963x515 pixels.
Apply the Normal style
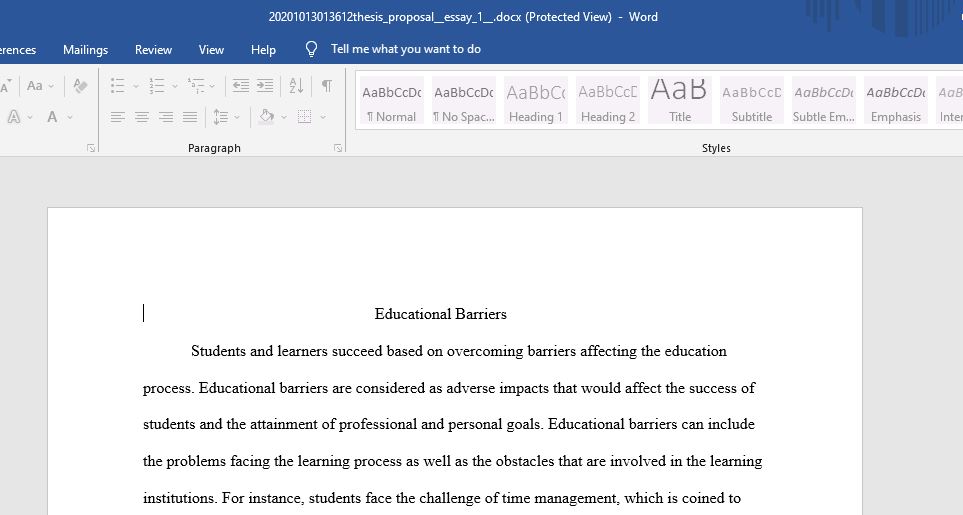pos(392,101)
